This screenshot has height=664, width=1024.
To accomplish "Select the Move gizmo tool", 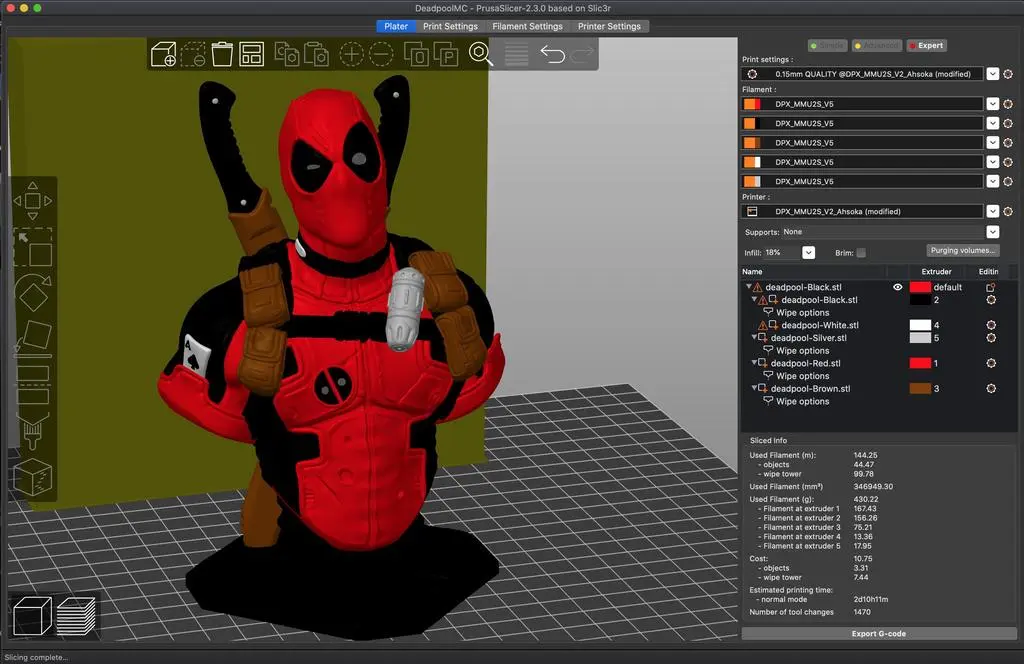I will tap(32, 201).
